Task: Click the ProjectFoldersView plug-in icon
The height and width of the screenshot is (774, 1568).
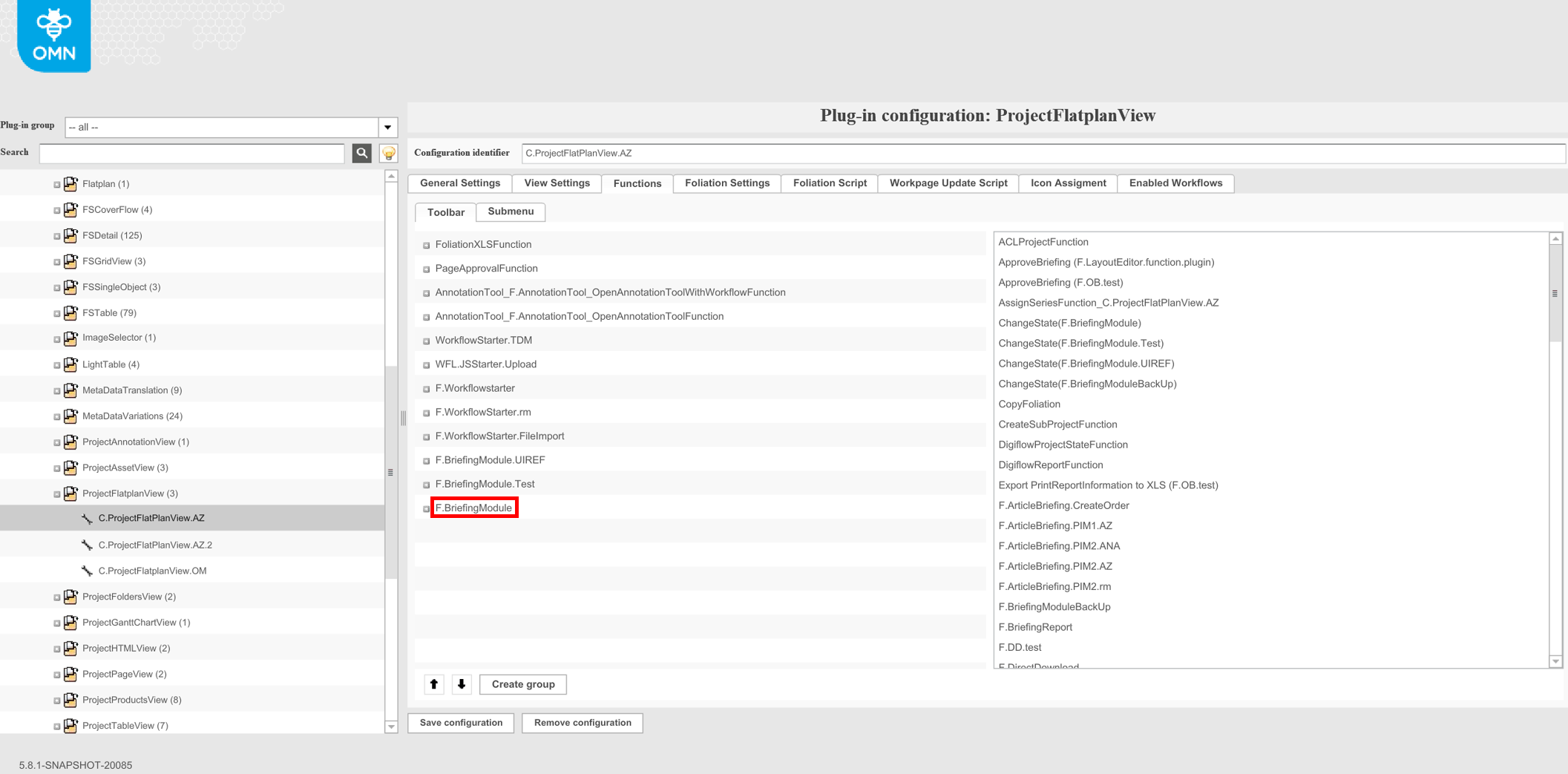Action: 70,597
